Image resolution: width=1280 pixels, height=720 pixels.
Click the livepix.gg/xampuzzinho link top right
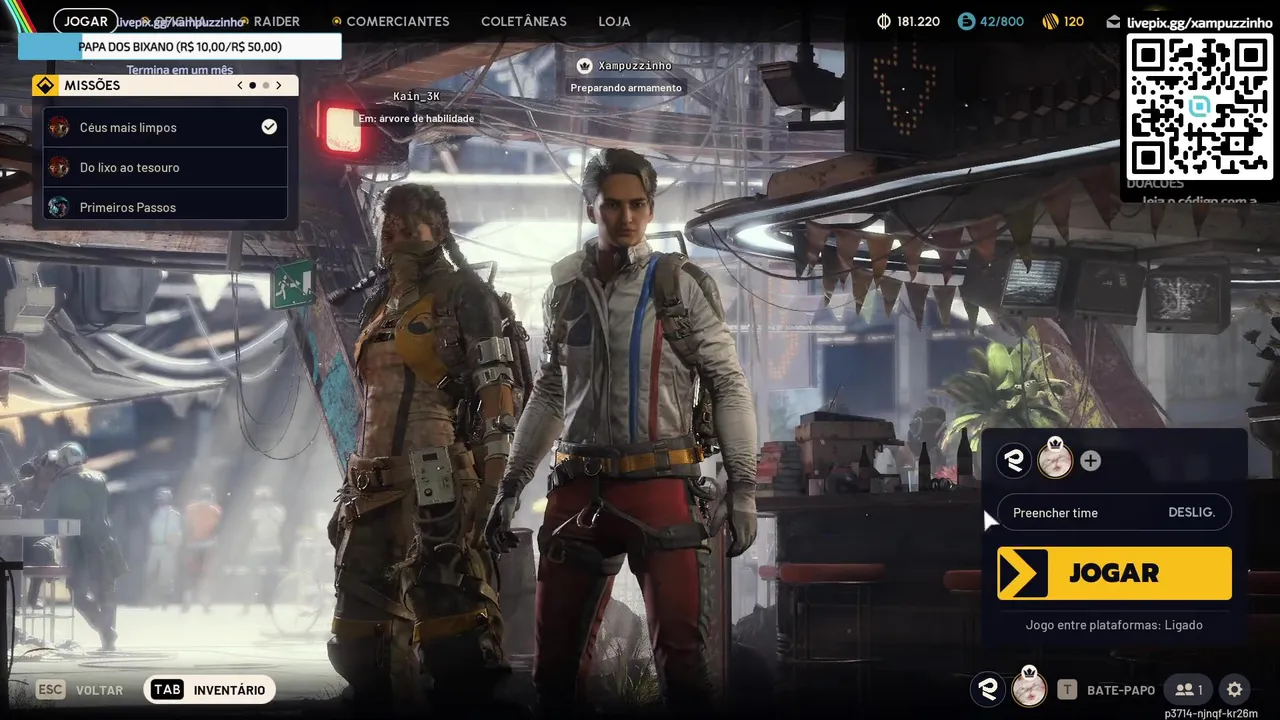click(x=1200, y=22)
